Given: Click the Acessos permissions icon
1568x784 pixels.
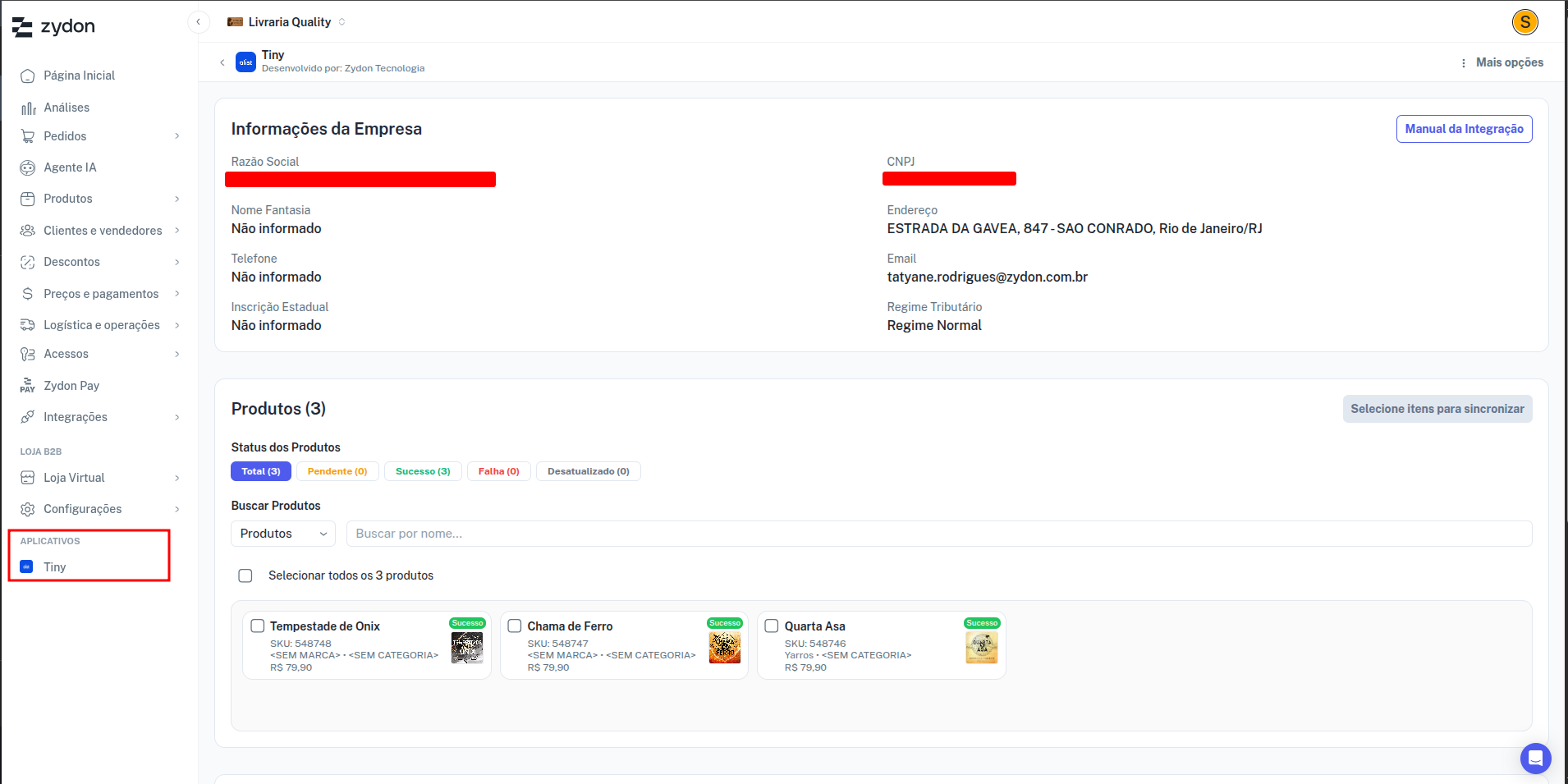Looking at the screenshot, I should [28, 354].
